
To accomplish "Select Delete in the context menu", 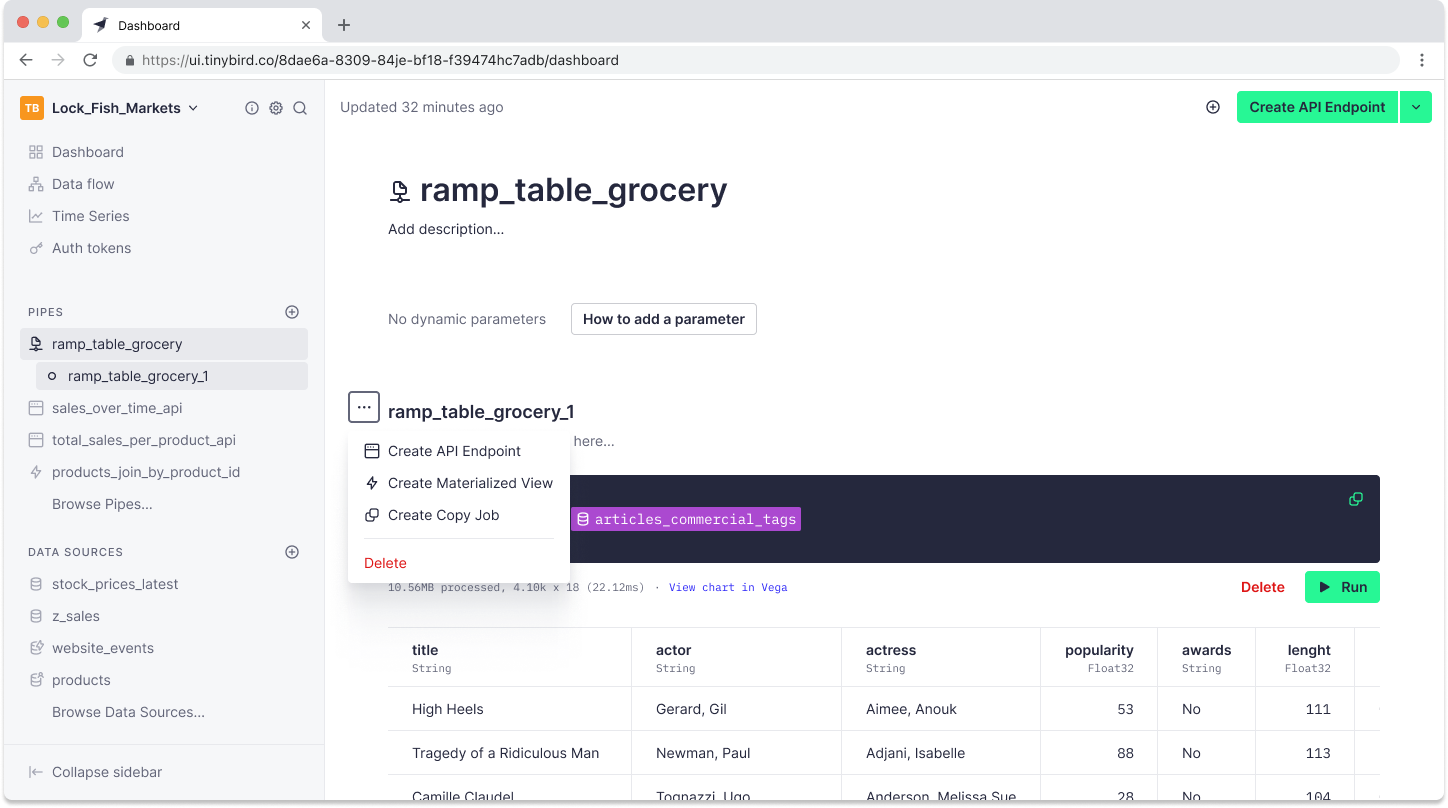I will 385,563.
